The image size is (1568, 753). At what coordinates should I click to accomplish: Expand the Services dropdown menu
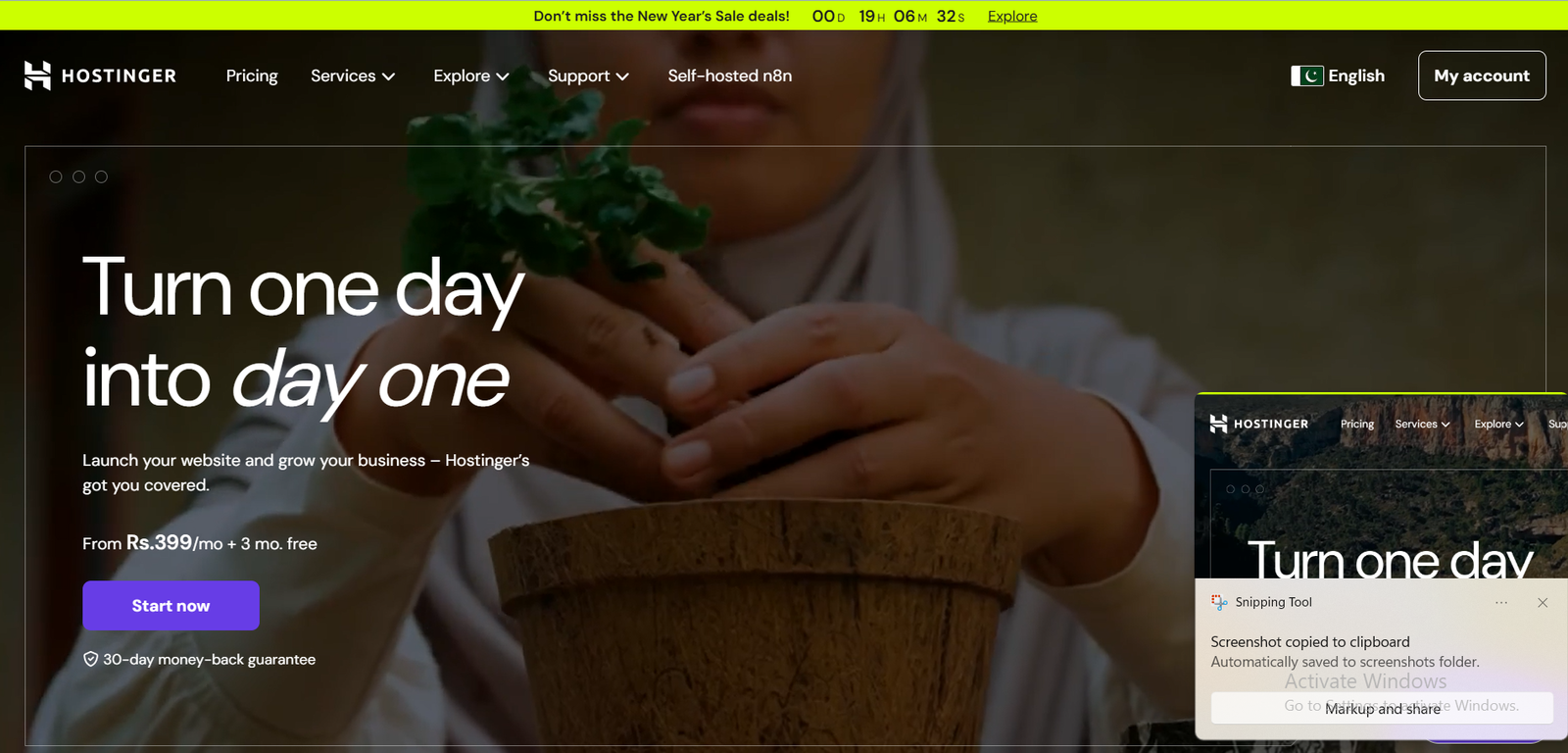click(x=353, y=75)
